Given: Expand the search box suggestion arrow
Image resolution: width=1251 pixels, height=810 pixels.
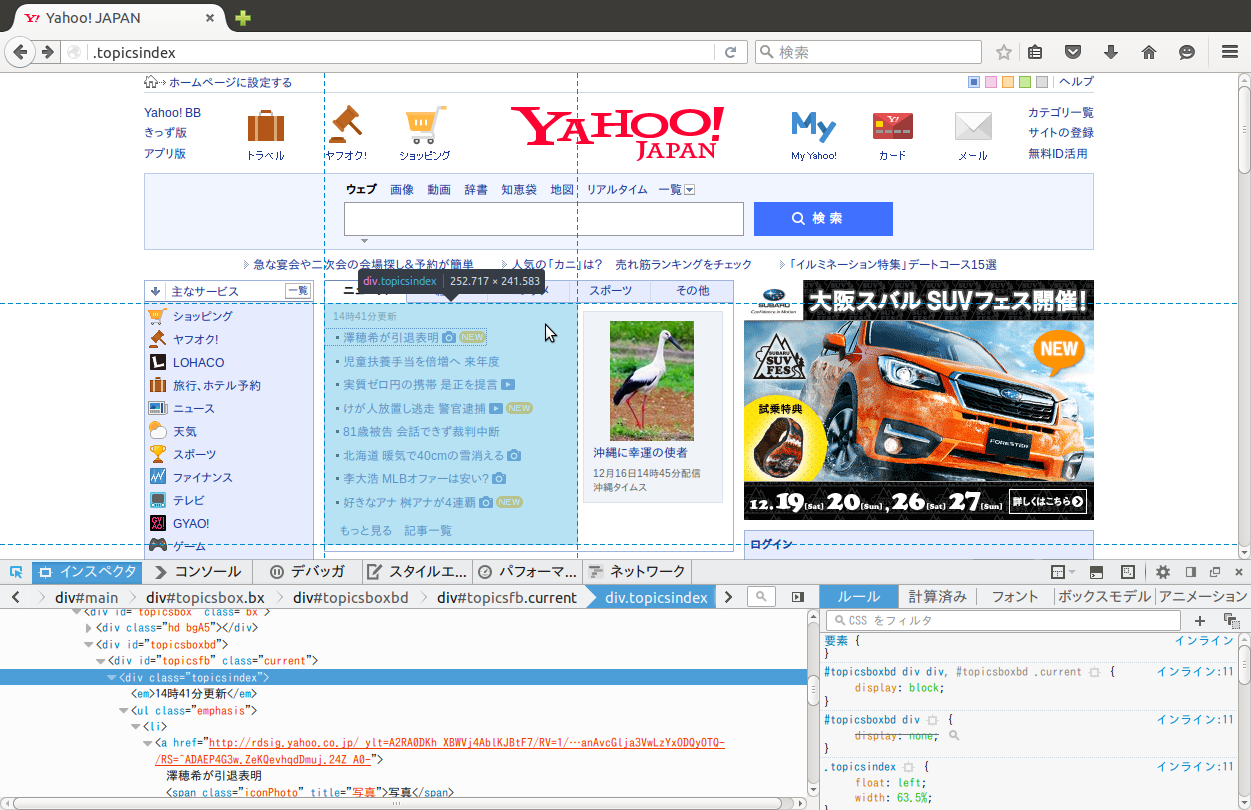Looking at the screenshot, I should pyautogui.click(x=364, y=241).
